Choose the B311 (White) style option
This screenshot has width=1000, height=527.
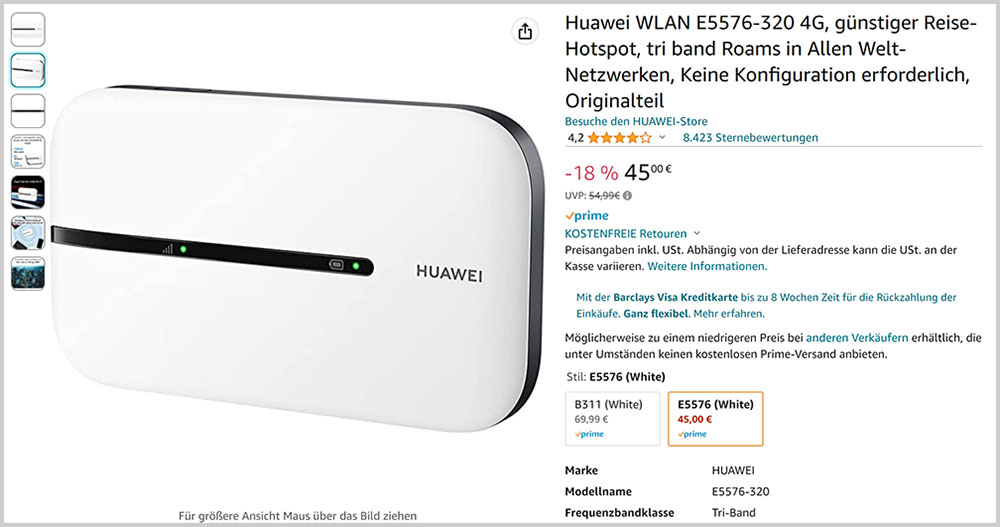tap(613, 419)
